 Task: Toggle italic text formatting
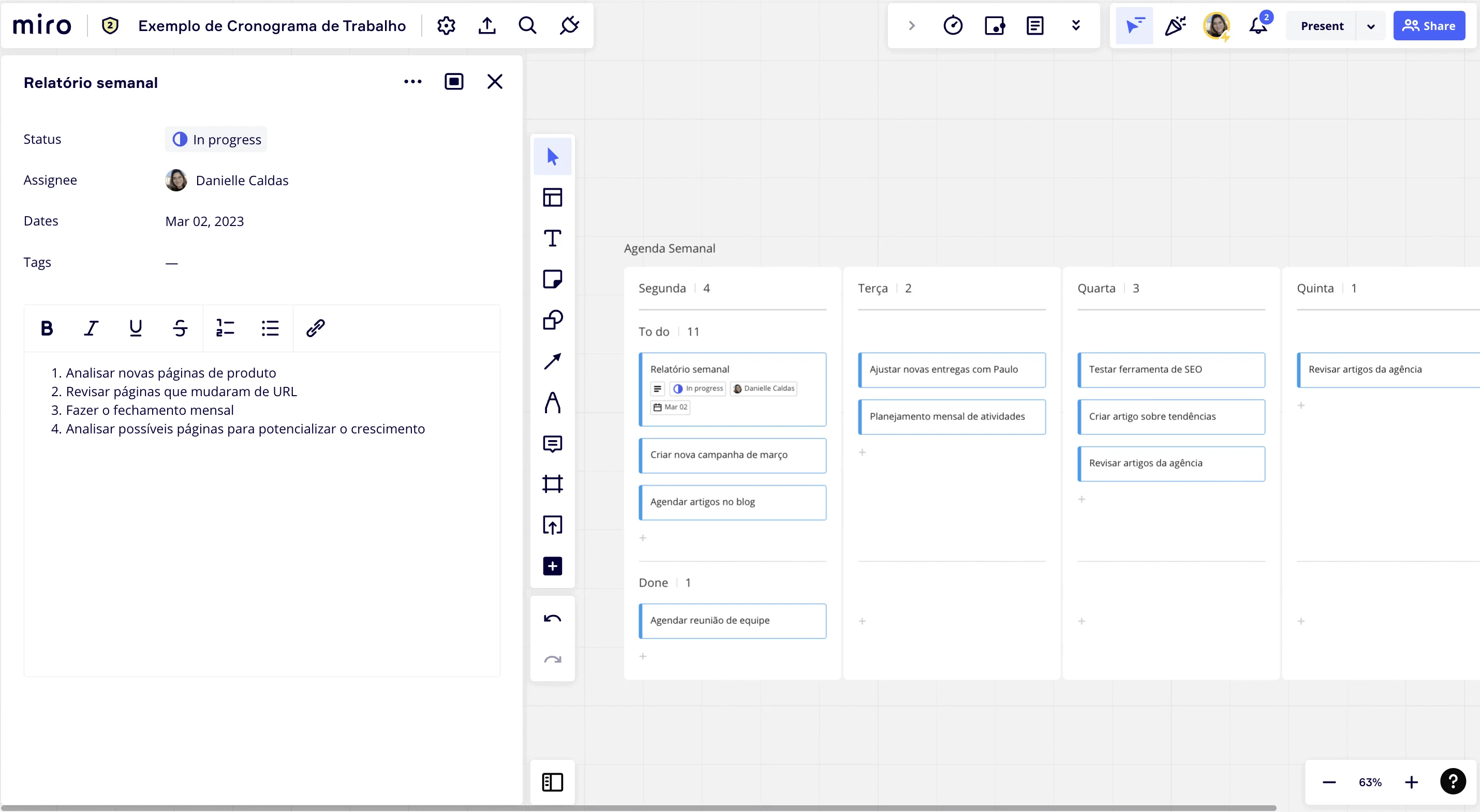click(x=91, y=328)
